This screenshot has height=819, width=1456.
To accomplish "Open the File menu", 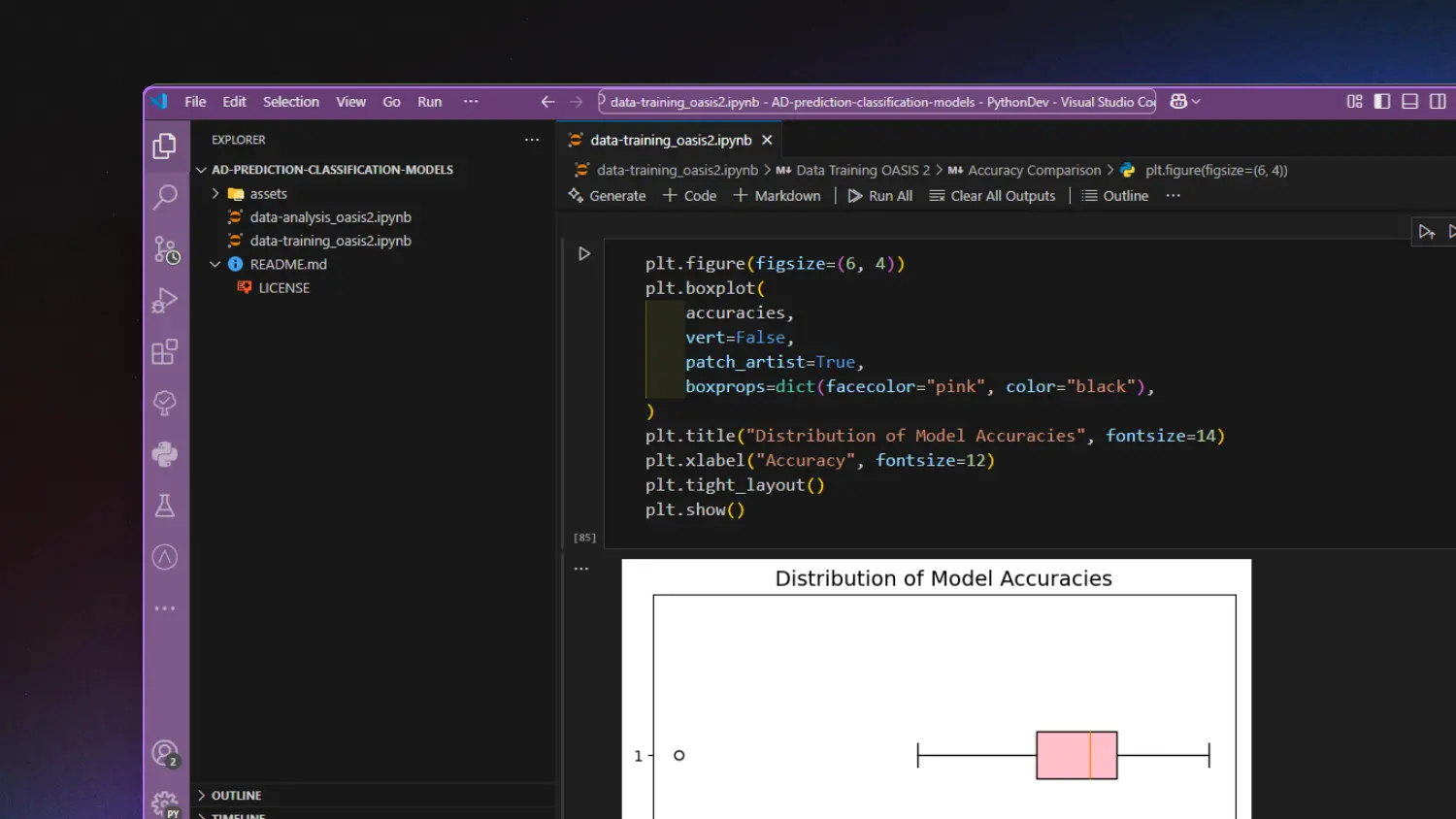I will tap(195, 101).
